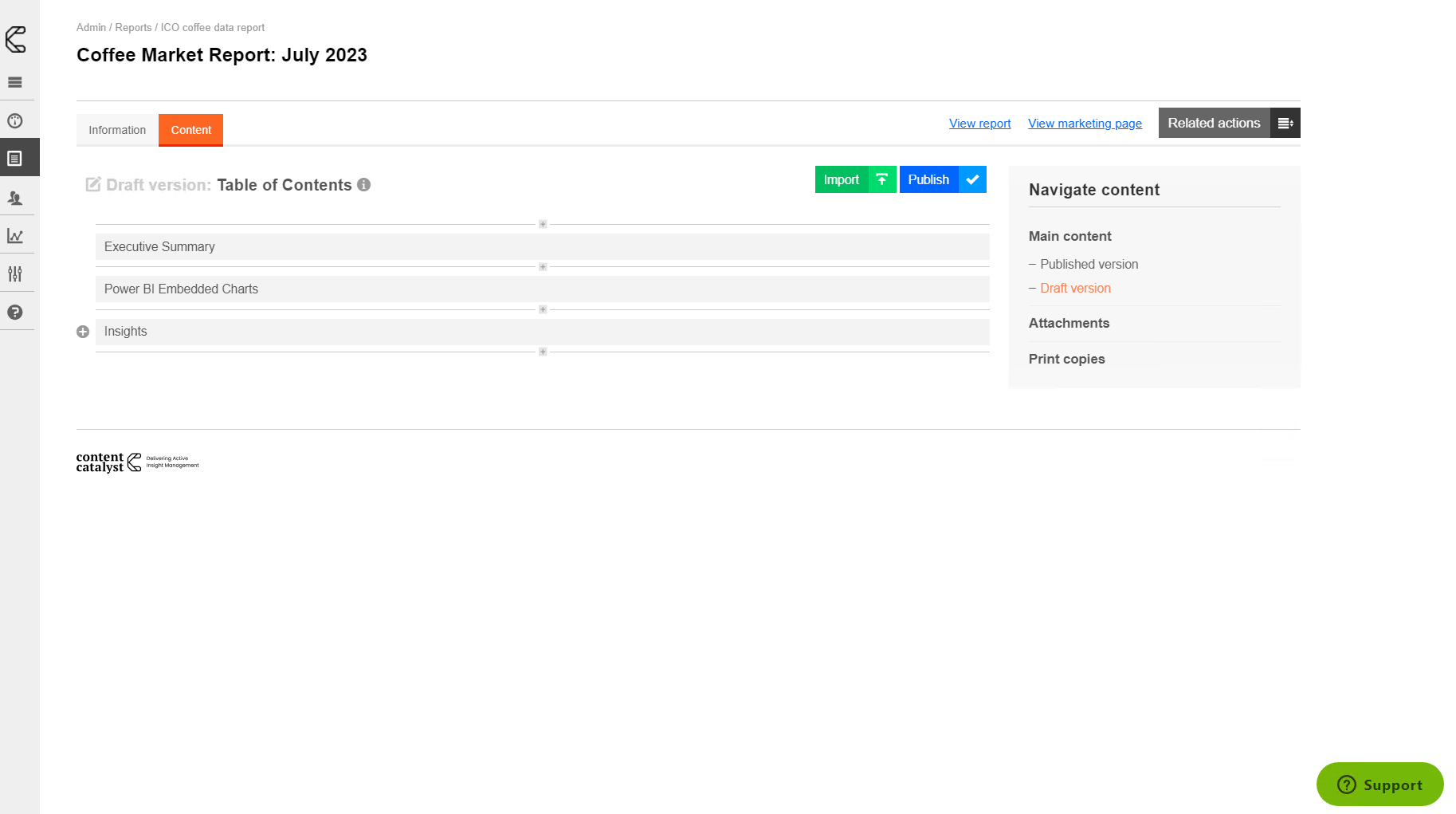Click the Content Catalyst logo in sidebar
The height and width of the screenshot is (814, 1456).
pyautogui.click(x=16, y=39)
